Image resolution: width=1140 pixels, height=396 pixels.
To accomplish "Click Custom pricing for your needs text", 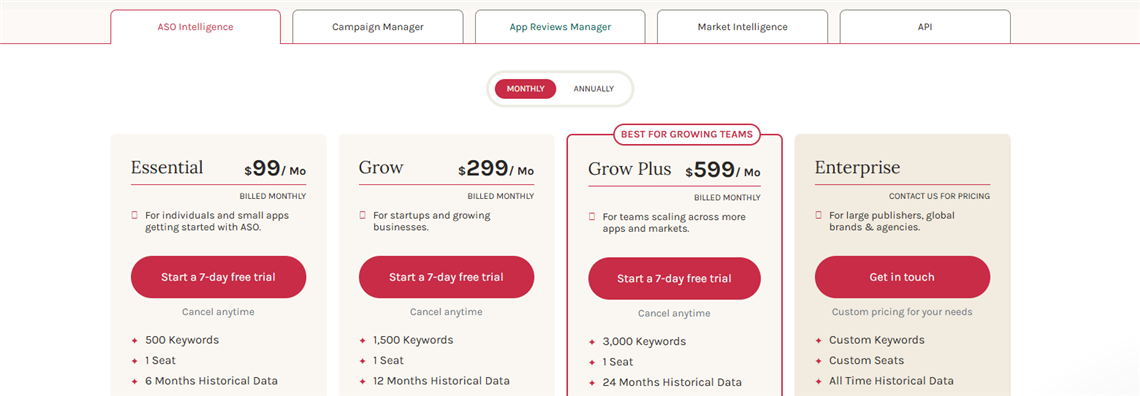I will click(902, 312).
